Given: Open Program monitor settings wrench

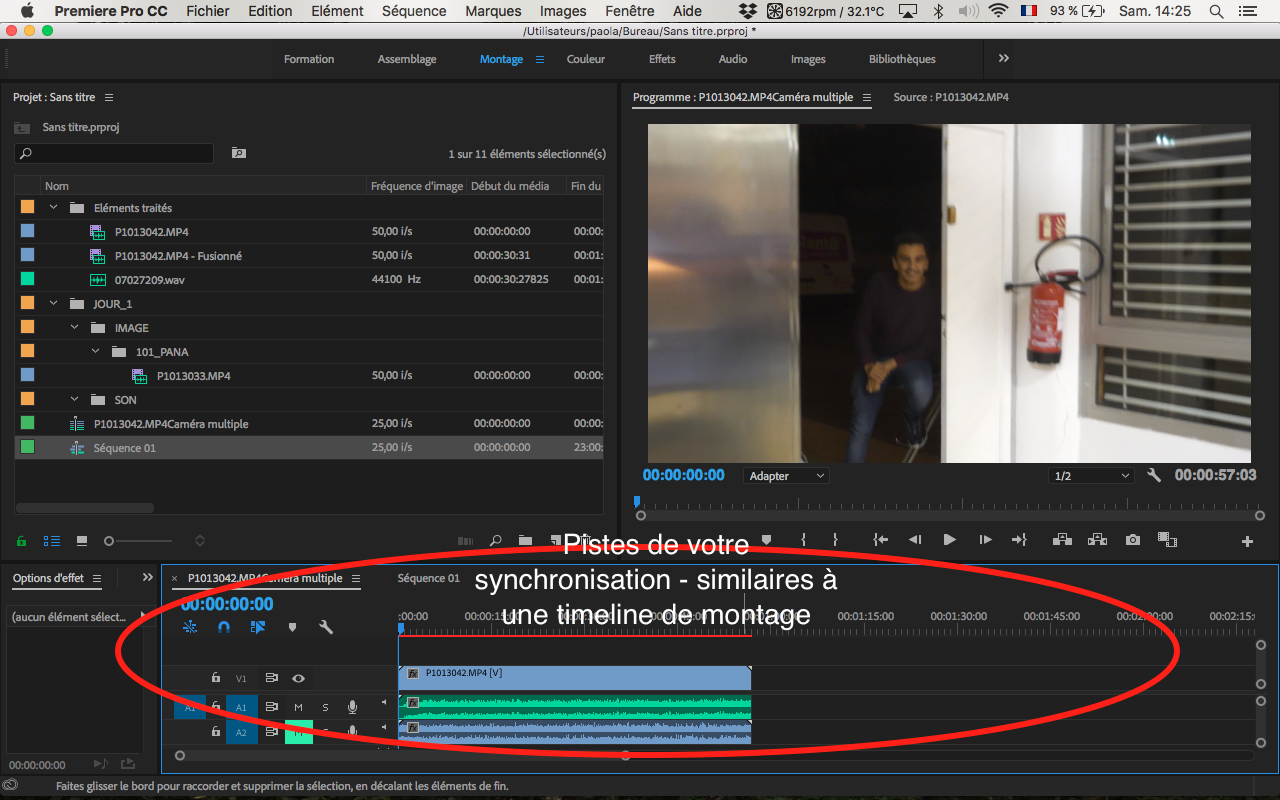Looking at the screenshot, I should click(1154, 476).
